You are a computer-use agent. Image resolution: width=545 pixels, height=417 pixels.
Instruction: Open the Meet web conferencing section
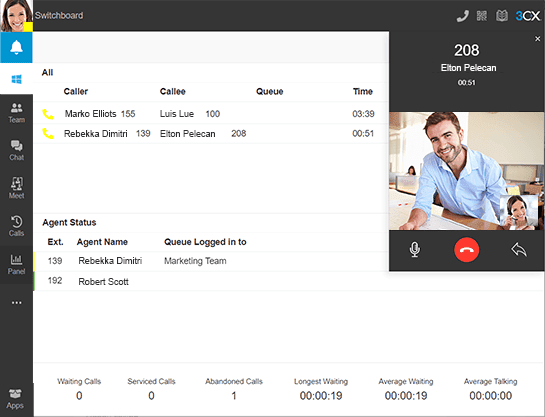[x=16, y=188]
